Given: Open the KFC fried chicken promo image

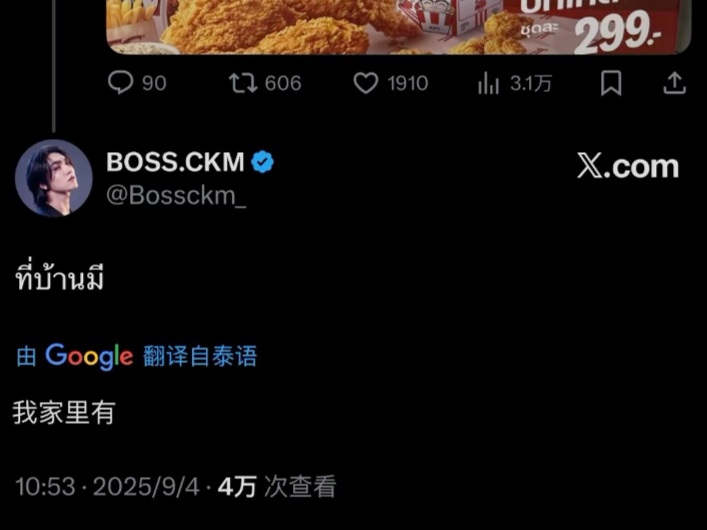Looking at the screenshot, I should (x=399, y=27).
